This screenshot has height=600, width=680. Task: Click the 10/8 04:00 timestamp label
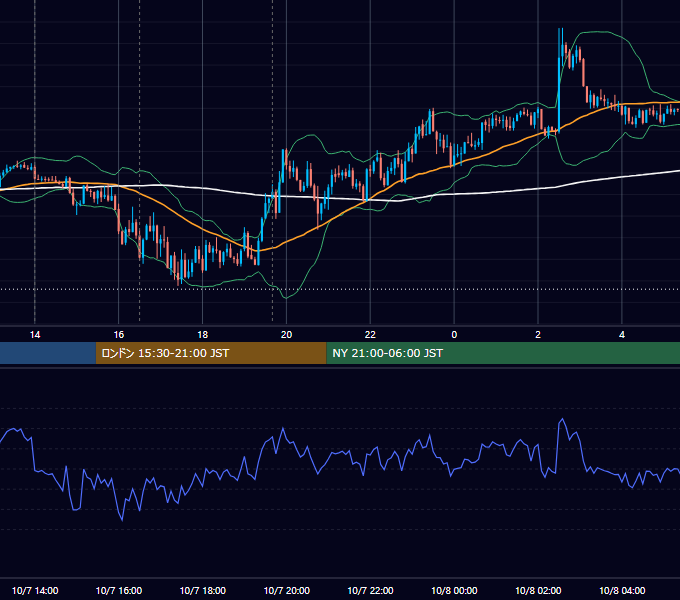point(622,590)
